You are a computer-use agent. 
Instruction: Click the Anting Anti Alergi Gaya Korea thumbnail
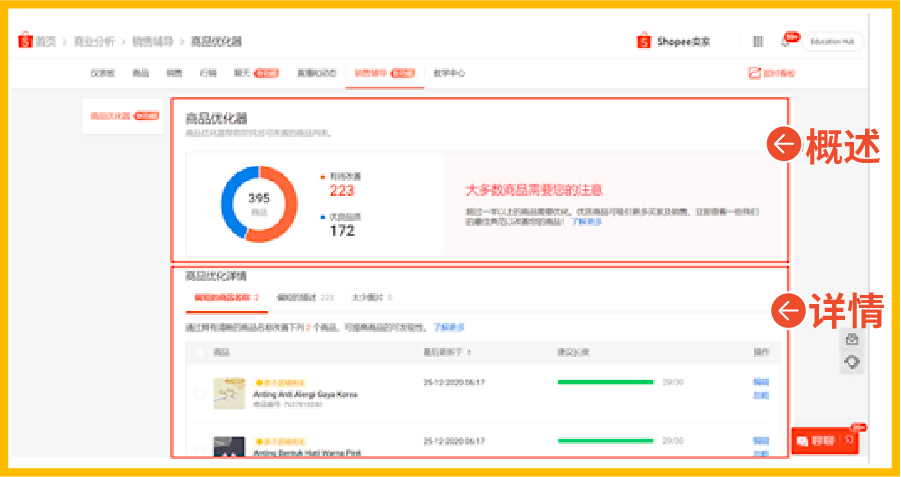coord(229,393)
